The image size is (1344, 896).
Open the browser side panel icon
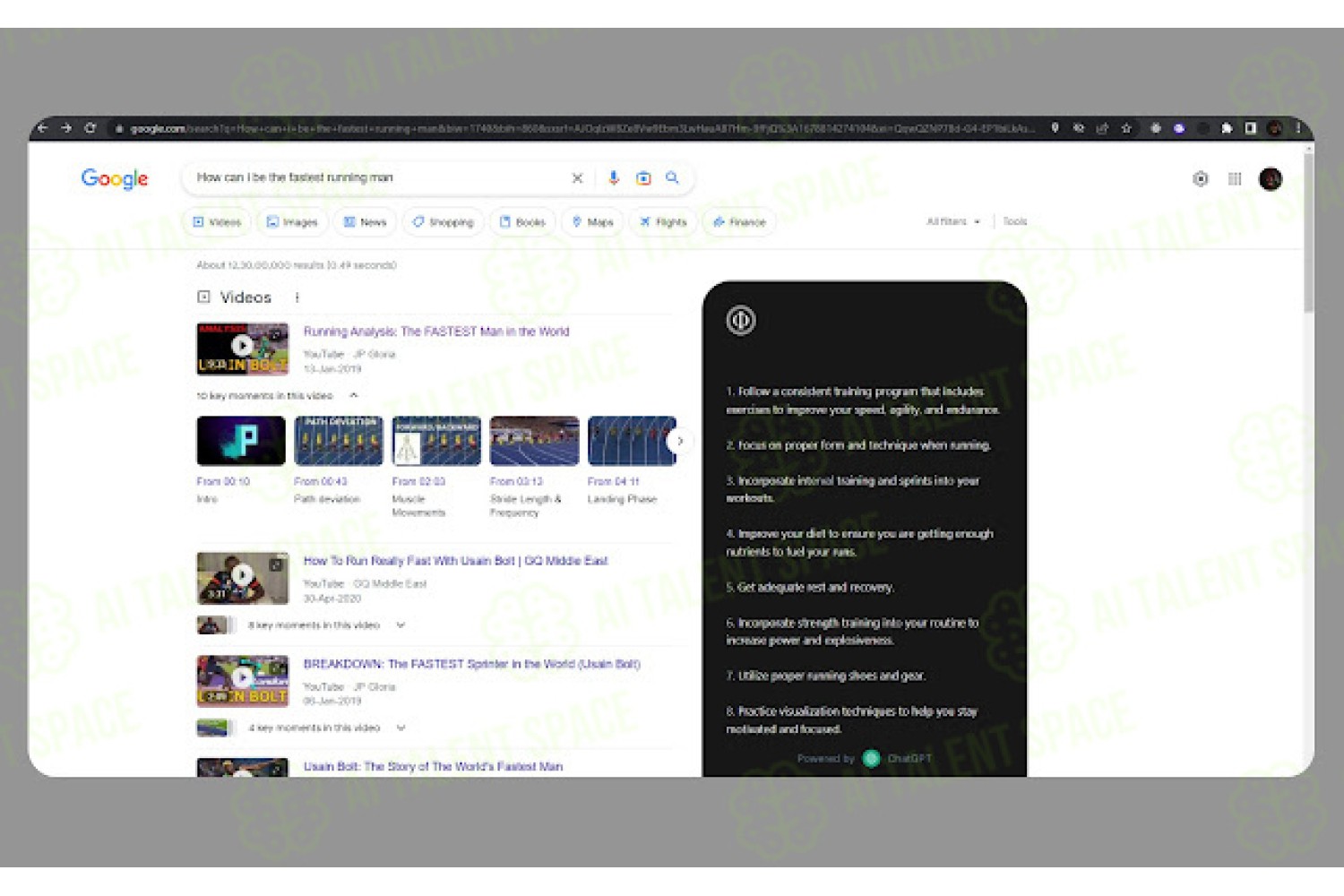pos(1251,128)
